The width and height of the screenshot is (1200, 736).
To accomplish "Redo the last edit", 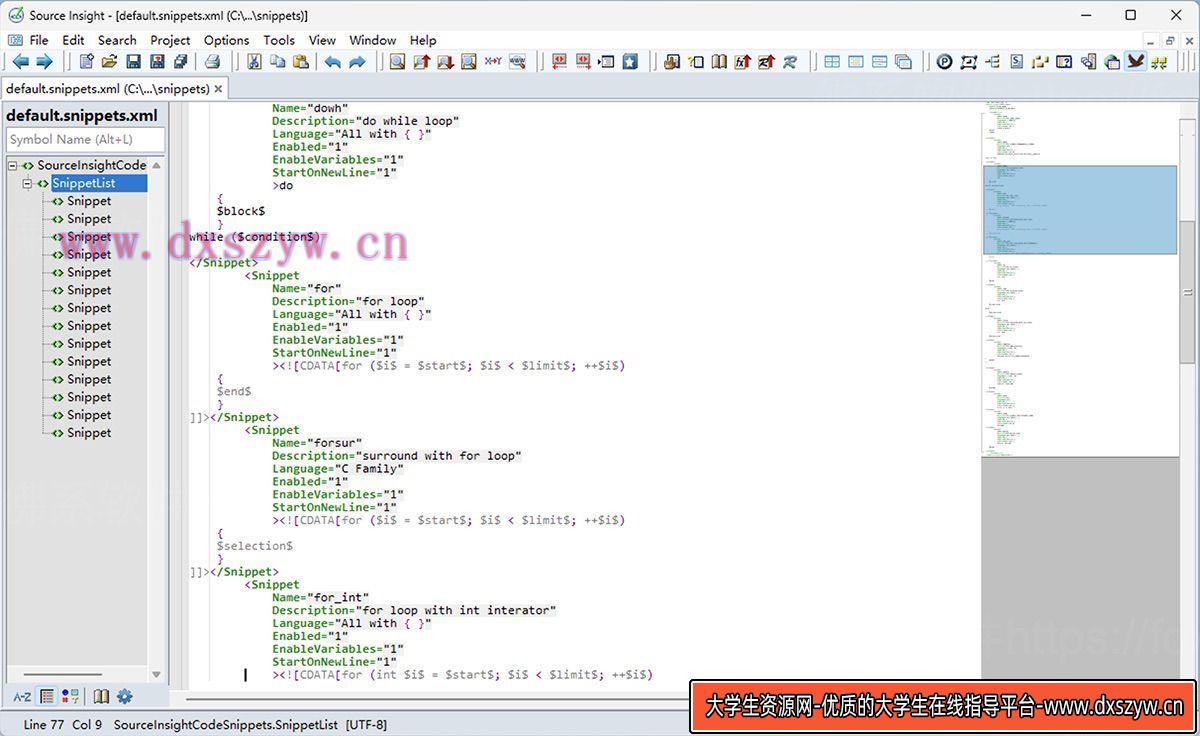I will (357, 62).
